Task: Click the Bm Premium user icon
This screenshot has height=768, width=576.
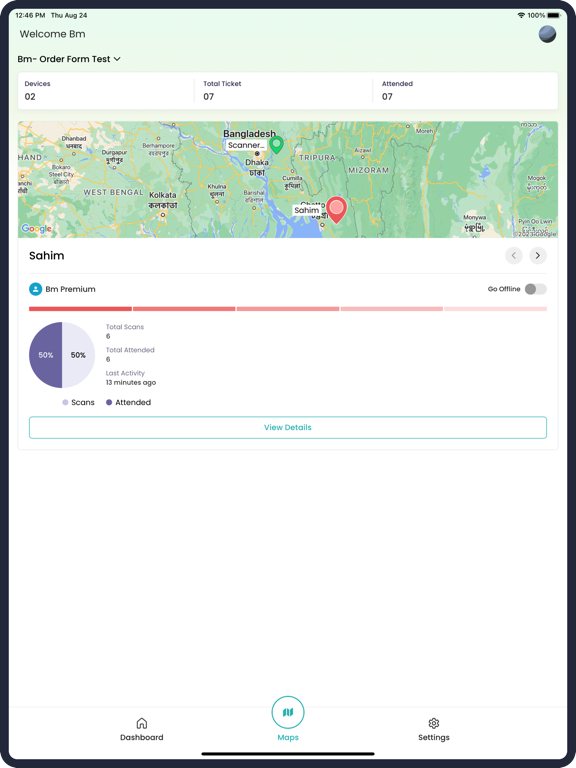Action: 35,289
